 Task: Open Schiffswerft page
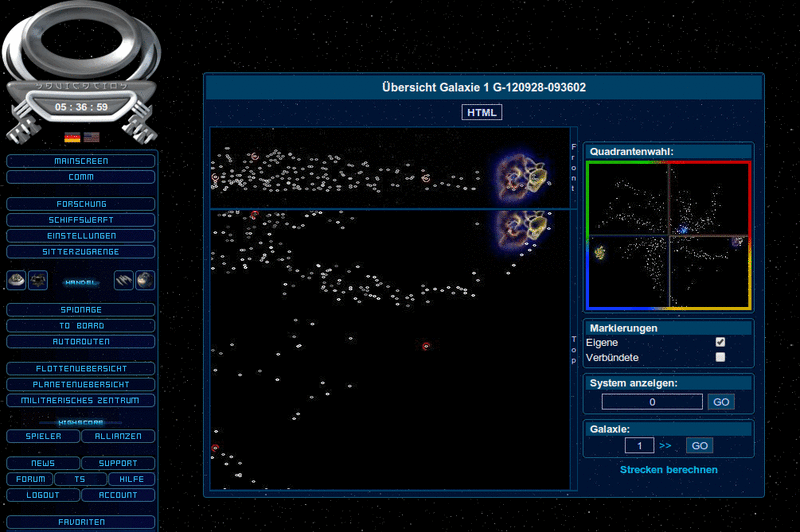point(81,220)
